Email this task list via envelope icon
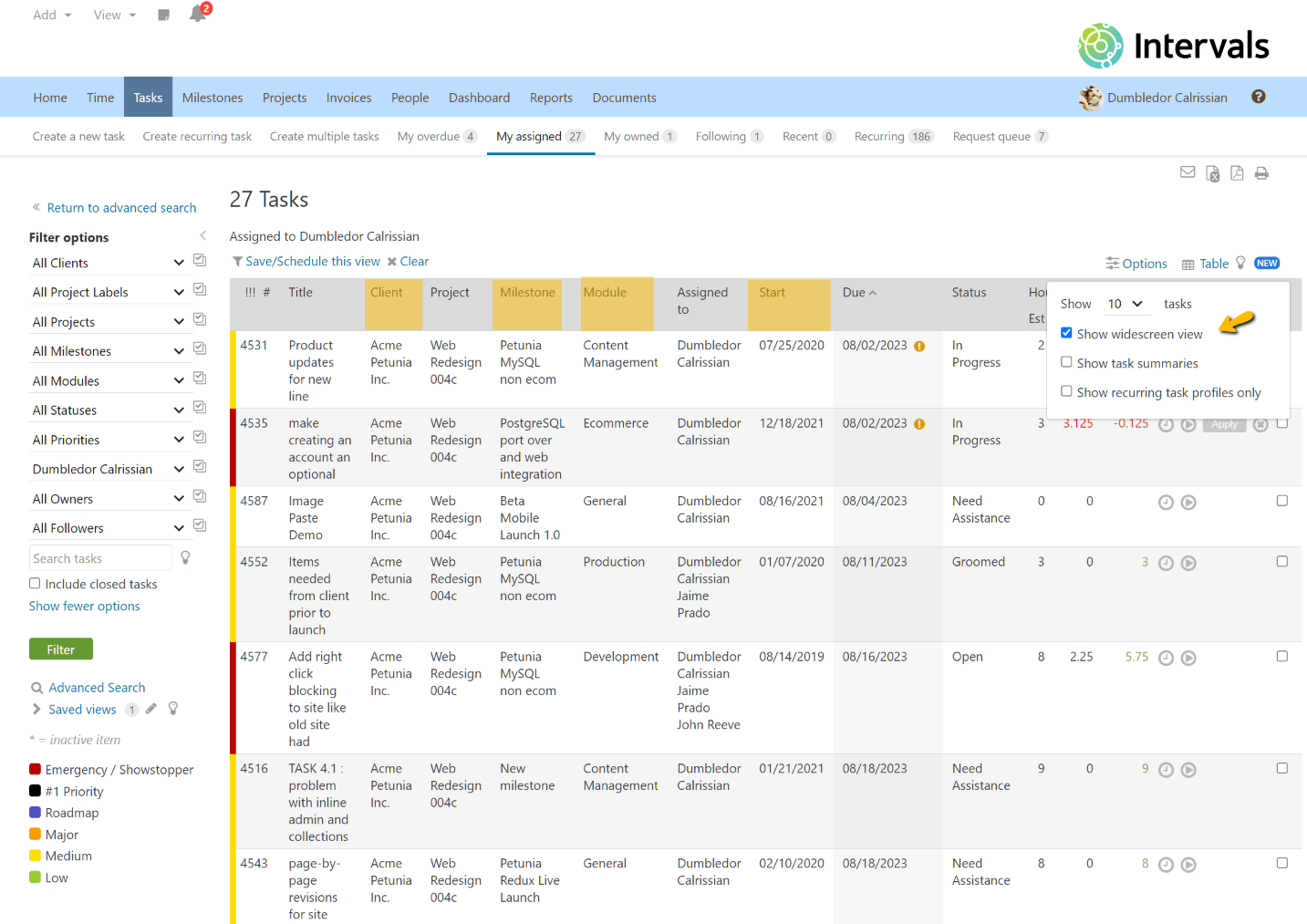1307x924 pixels. (1187, 172)
